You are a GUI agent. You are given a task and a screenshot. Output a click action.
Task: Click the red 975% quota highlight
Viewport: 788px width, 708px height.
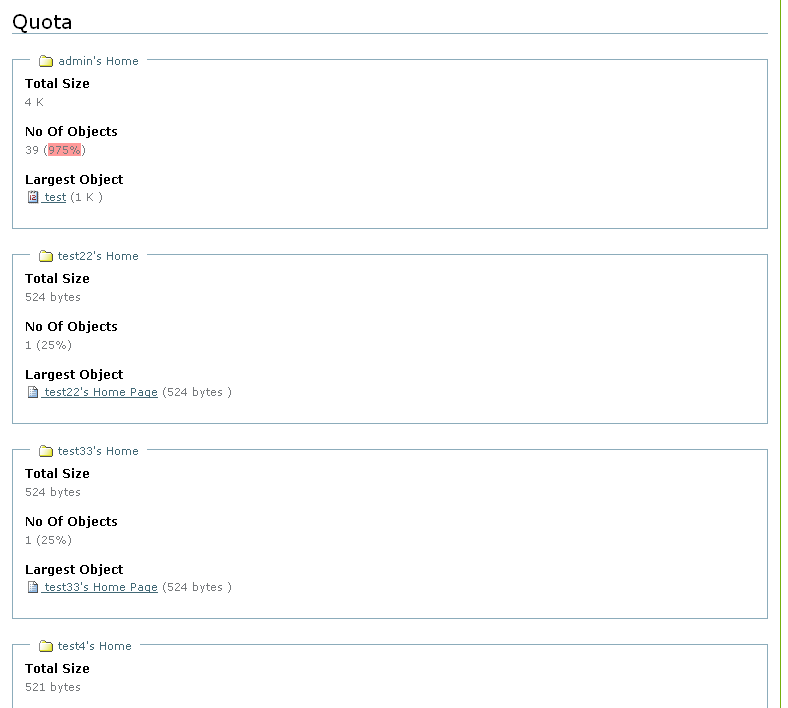tap(64, 150)
